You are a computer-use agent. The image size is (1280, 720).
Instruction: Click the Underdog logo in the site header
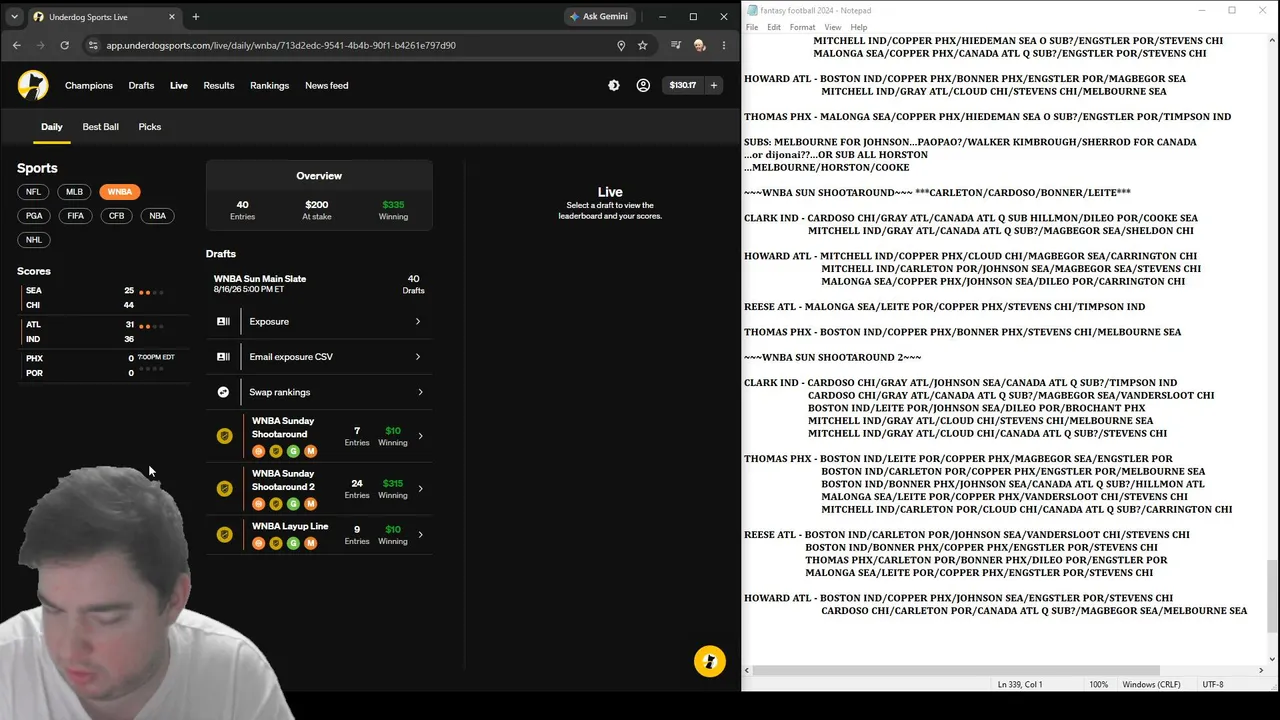[x=33, y=85]
